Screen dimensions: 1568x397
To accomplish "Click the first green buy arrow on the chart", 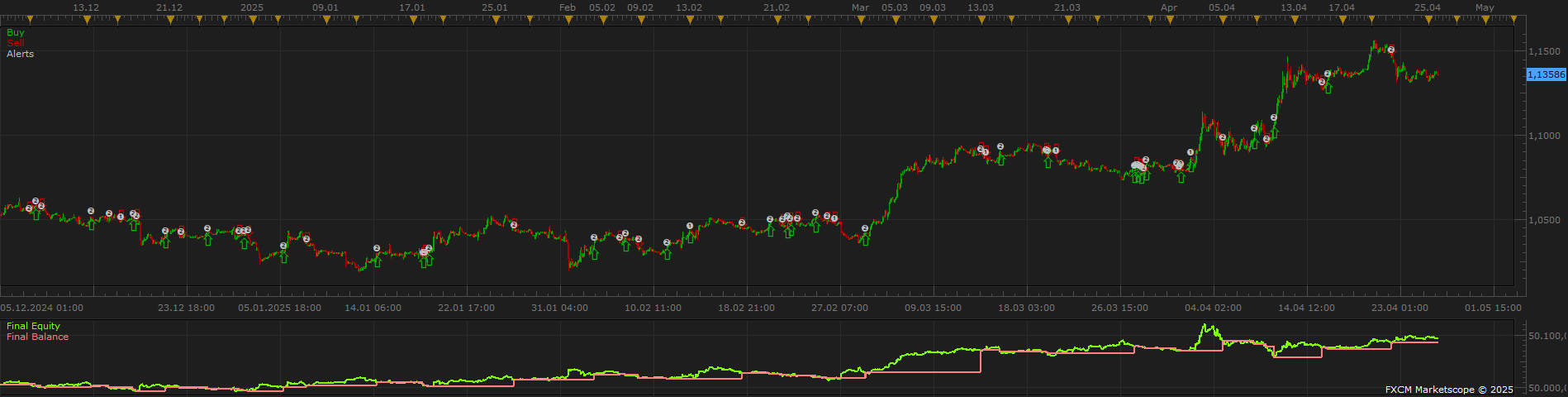I will pos(36,214).
